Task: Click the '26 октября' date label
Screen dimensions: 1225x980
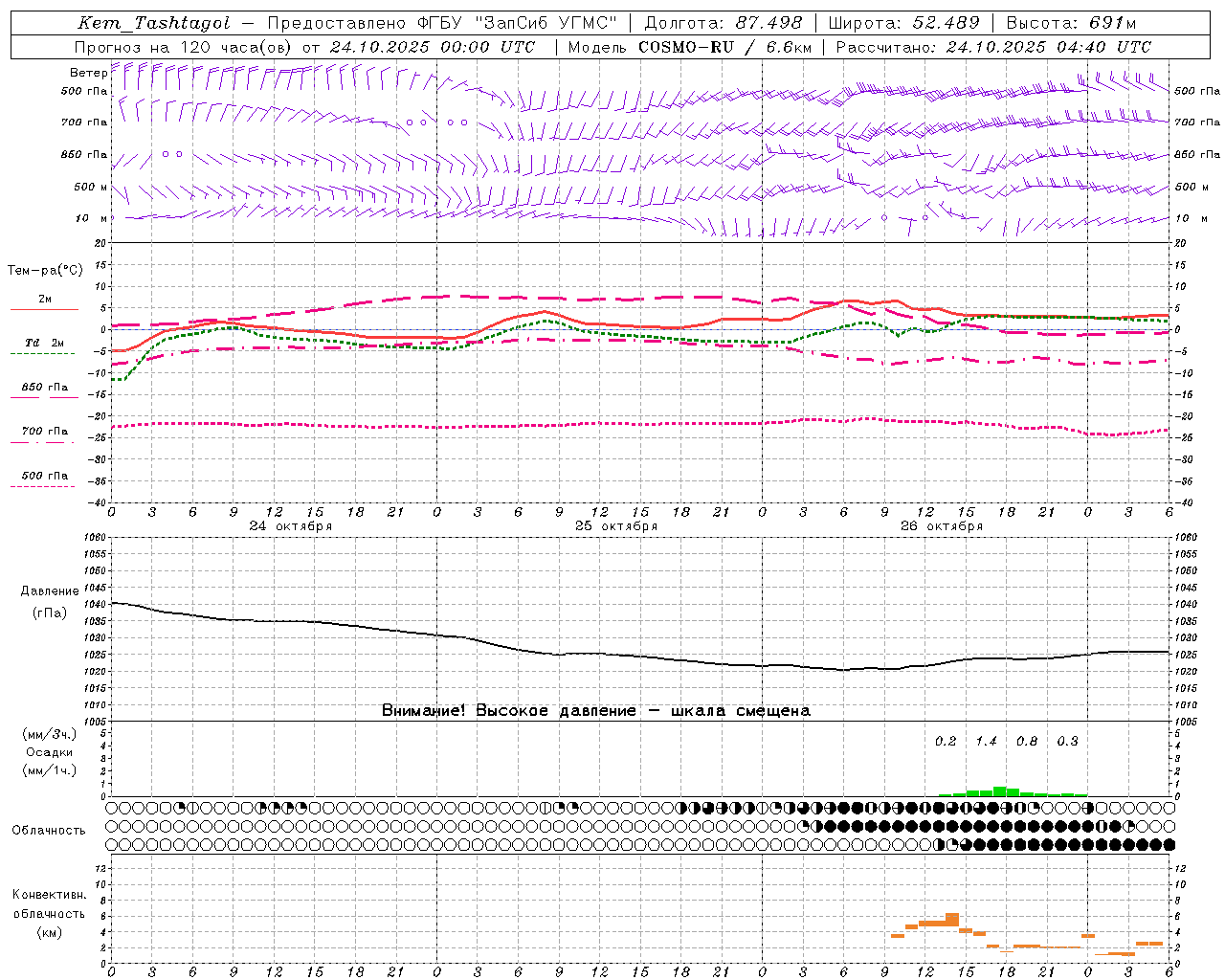Action: click(x=942, y=526)
